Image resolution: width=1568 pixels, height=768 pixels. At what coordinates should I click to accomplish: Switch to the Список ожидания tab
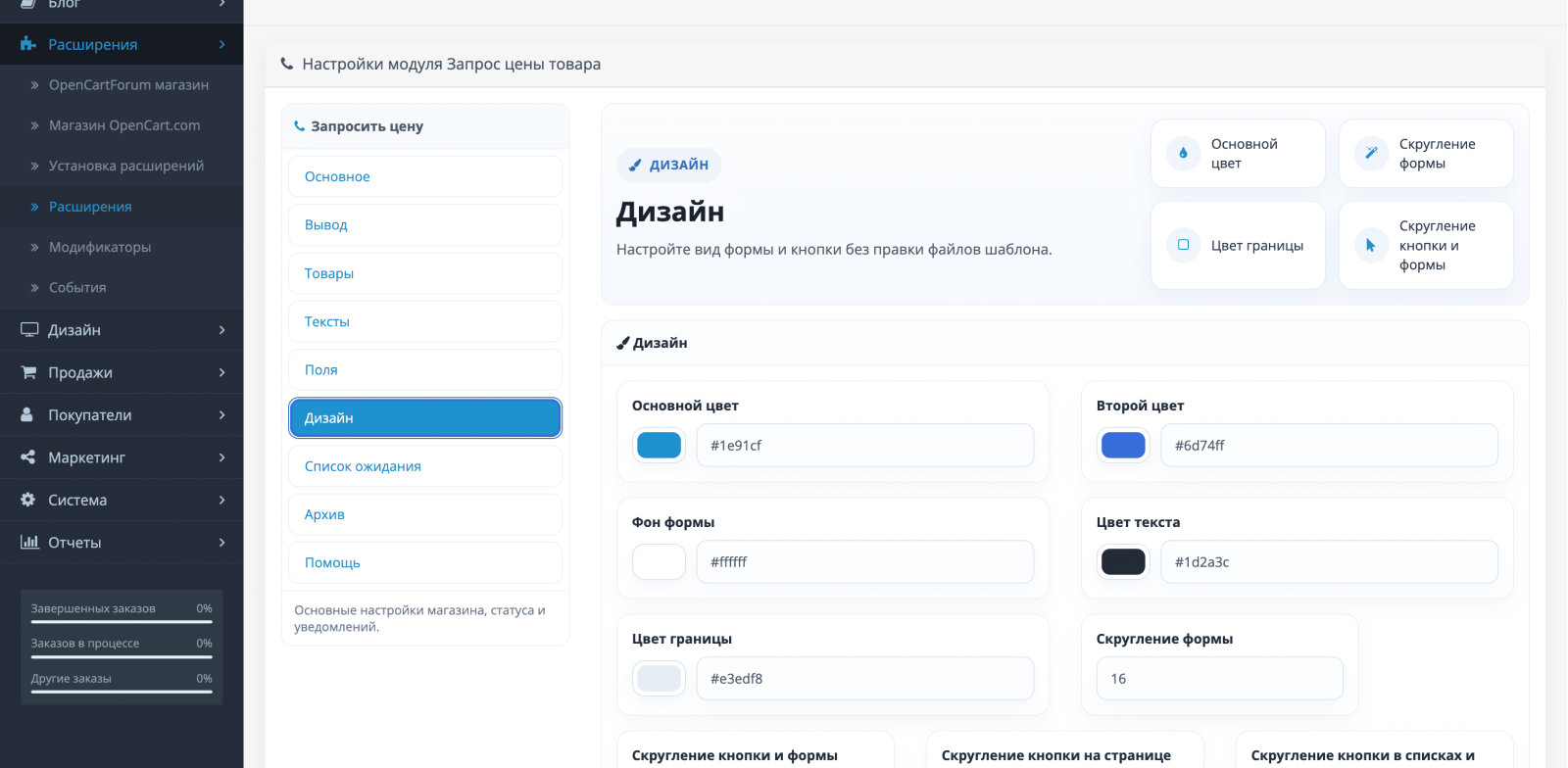[425, 466]
